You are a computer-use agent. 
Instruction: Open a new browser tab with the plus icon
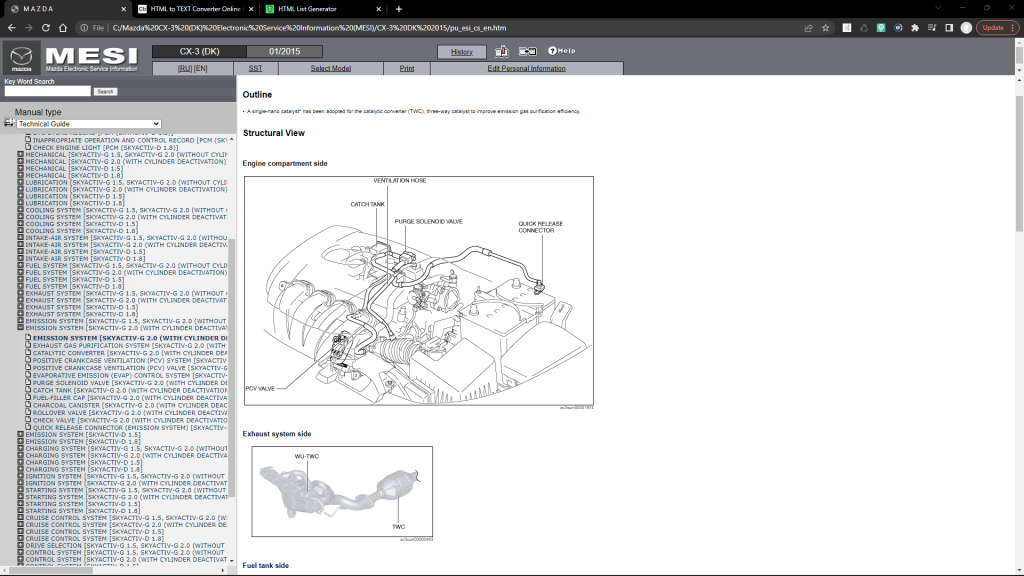click(398, 9)
